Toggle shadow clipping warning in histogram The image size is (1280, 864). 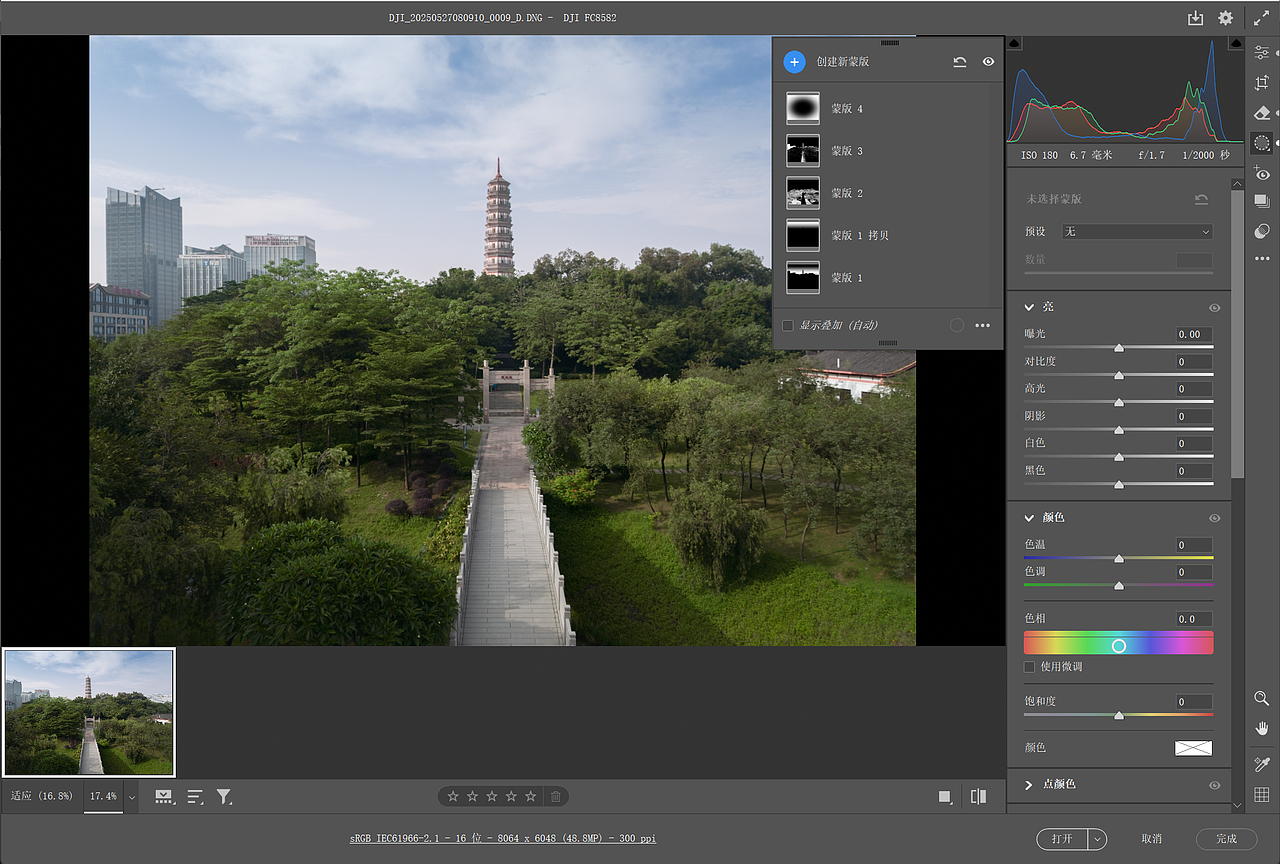1015,44
